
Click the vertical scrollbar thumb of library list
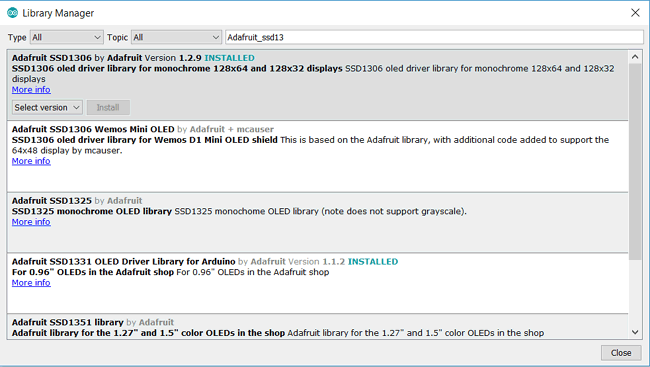coord(635,162)
